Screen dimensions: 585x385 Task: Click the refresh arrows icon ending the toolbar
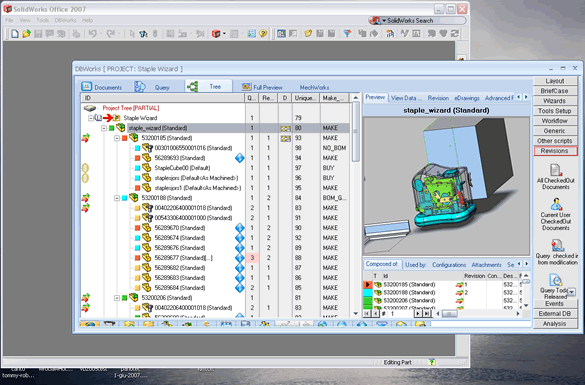click(454, 34)
